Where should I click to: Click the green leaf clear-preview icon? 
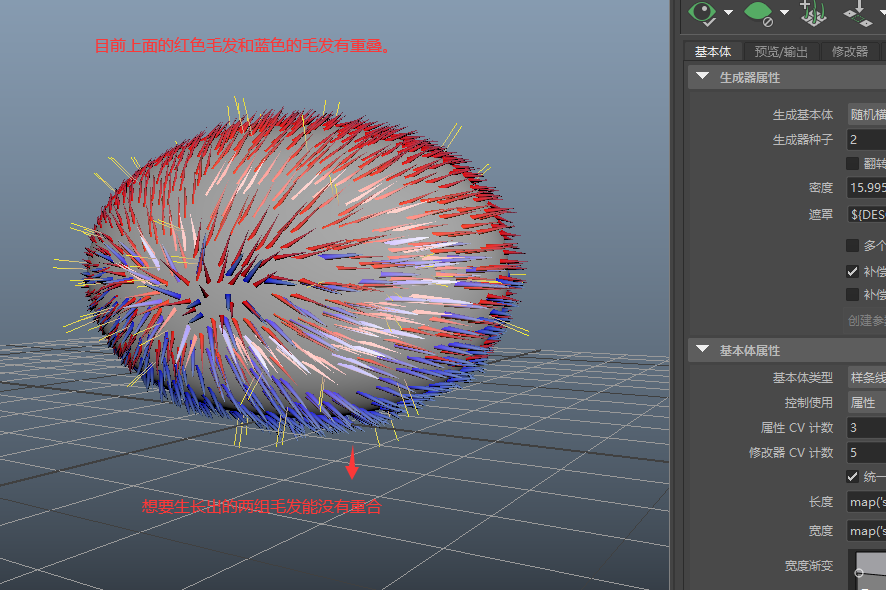(x=758, y=14)
